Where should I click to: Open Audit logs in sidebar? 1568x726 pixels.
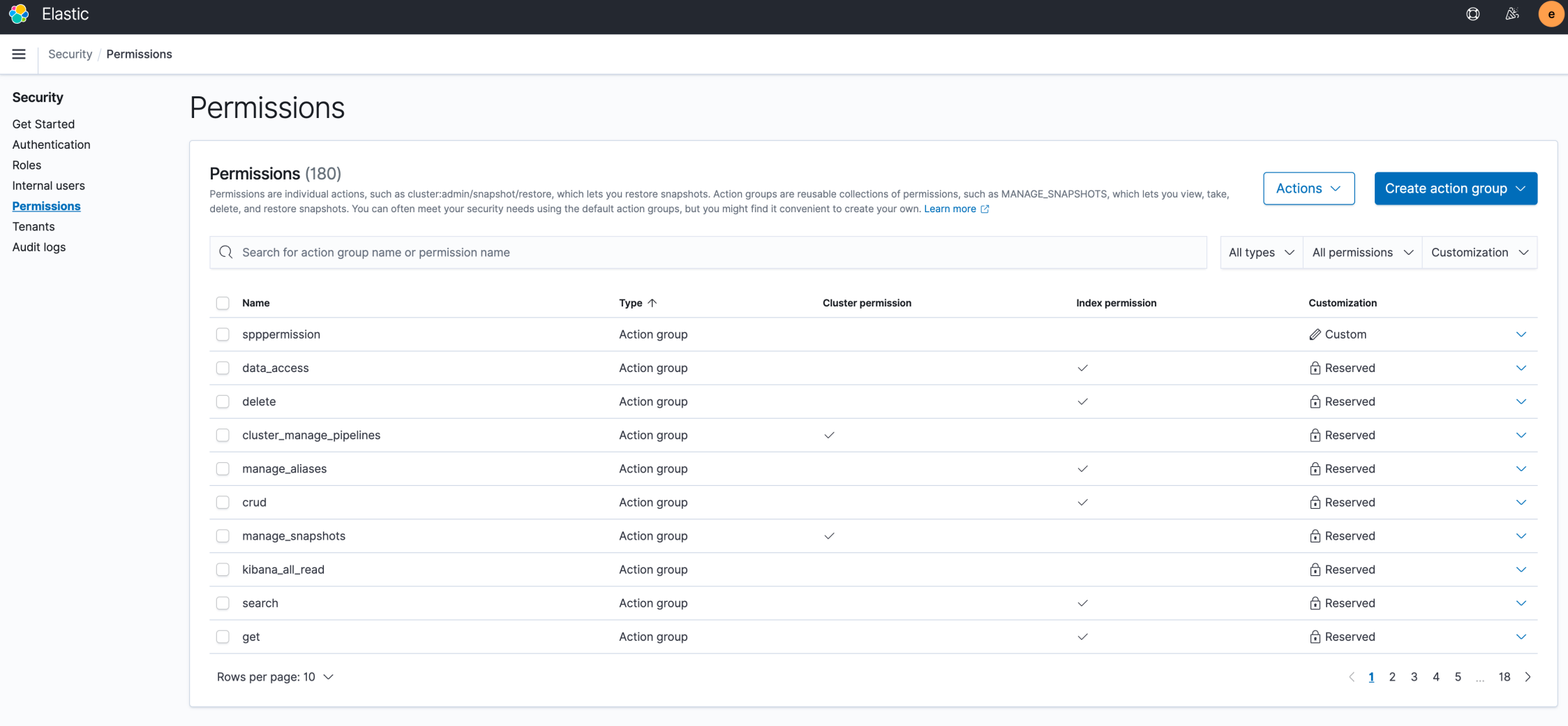coord(39,247)
